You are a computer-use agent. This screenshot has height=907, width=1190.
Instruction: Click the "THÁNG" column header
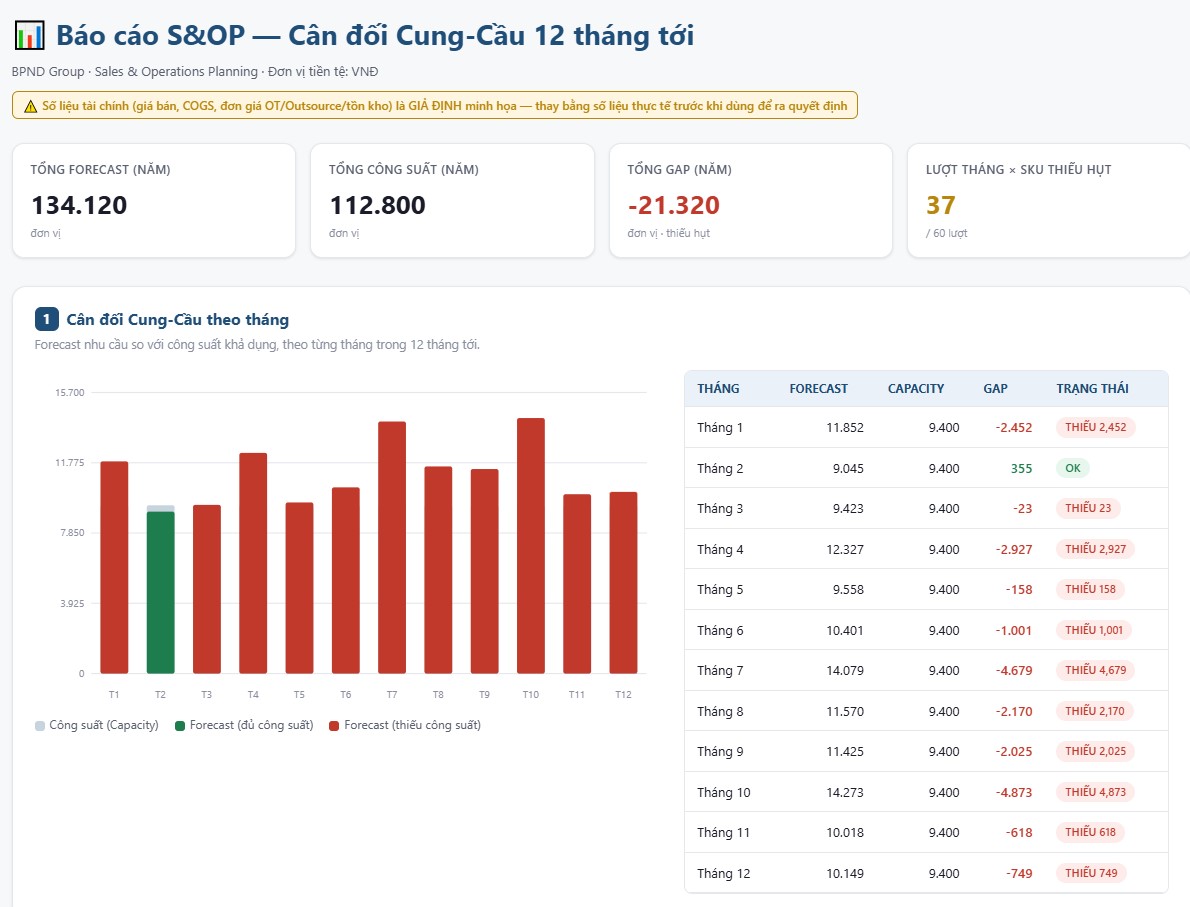coord(718,389)
